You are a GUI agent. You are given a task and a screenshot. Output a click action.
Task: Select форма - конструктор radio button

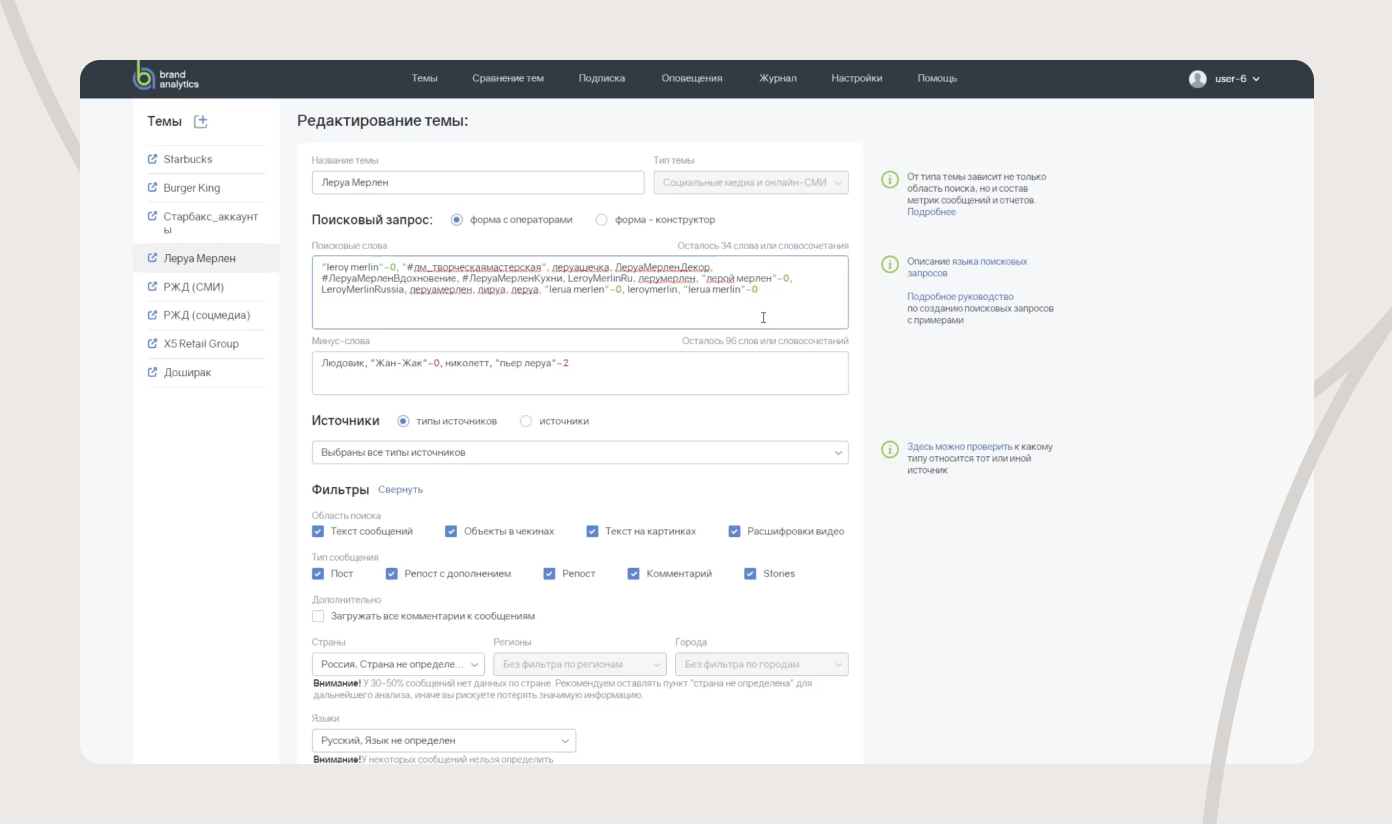point(602,220)
